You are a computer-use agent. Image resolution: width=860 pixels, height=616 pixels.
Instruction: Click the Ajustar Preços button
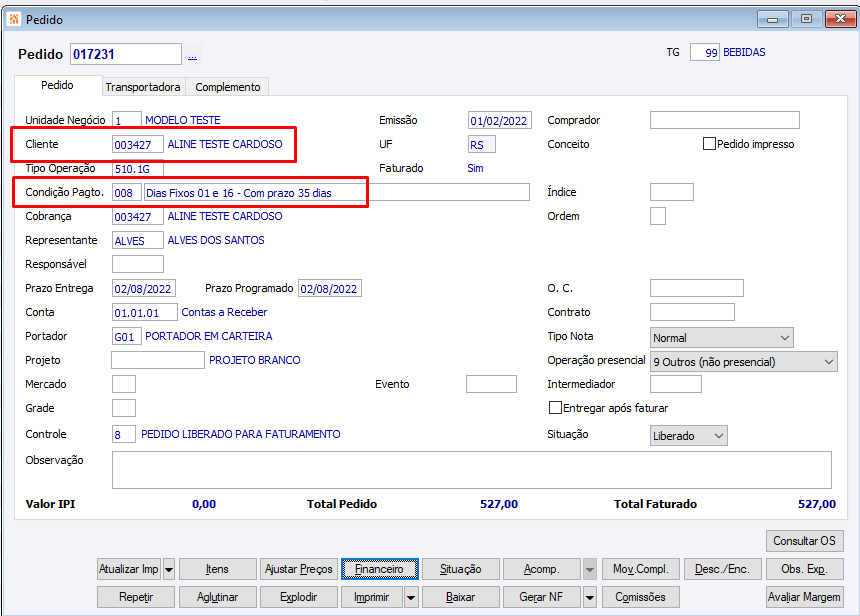pos(299,569)
